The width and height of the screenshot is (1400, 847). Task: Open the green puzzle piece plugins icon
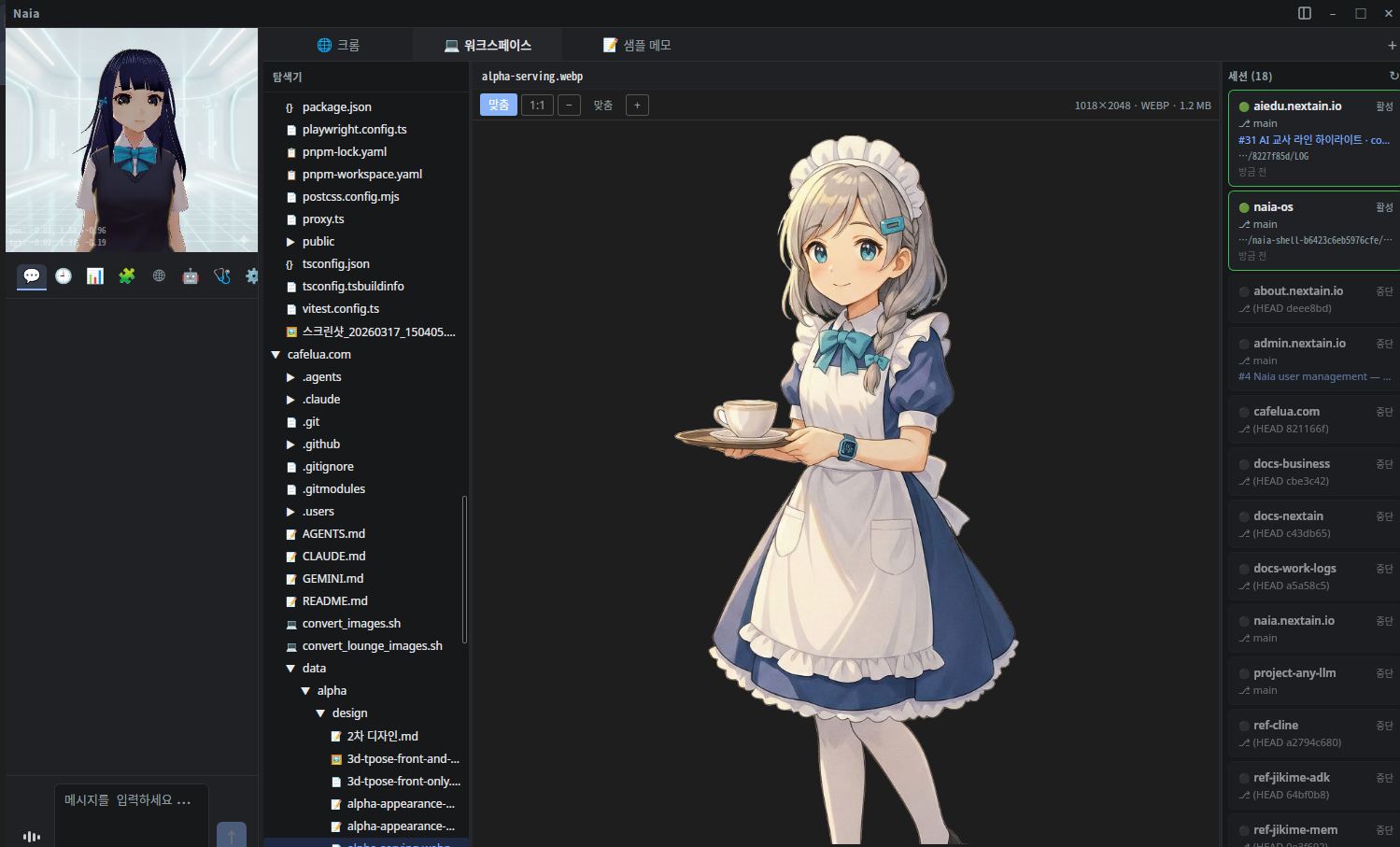pyautogui.click(x=127, y=276)
